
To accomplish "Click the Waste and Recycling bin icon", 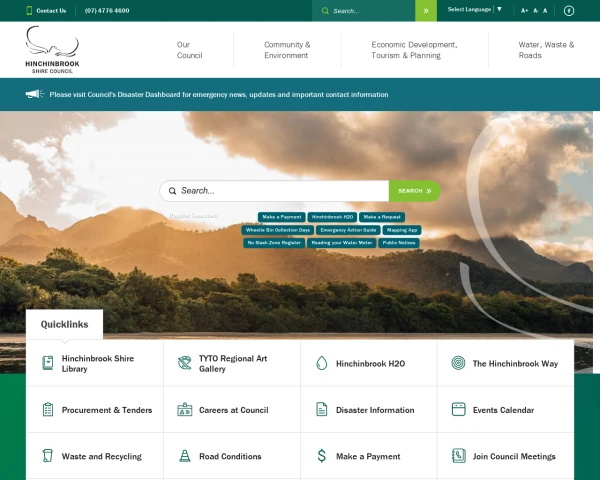I will point(47,456).
